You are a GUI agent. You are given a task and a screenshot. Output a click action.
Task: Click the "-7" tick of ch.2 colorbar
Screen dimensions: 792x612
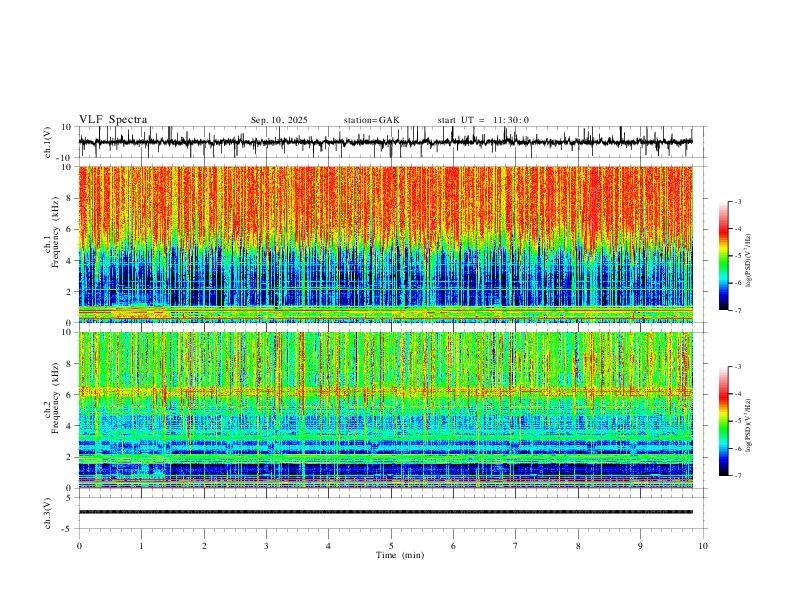(x=737, y=476)
